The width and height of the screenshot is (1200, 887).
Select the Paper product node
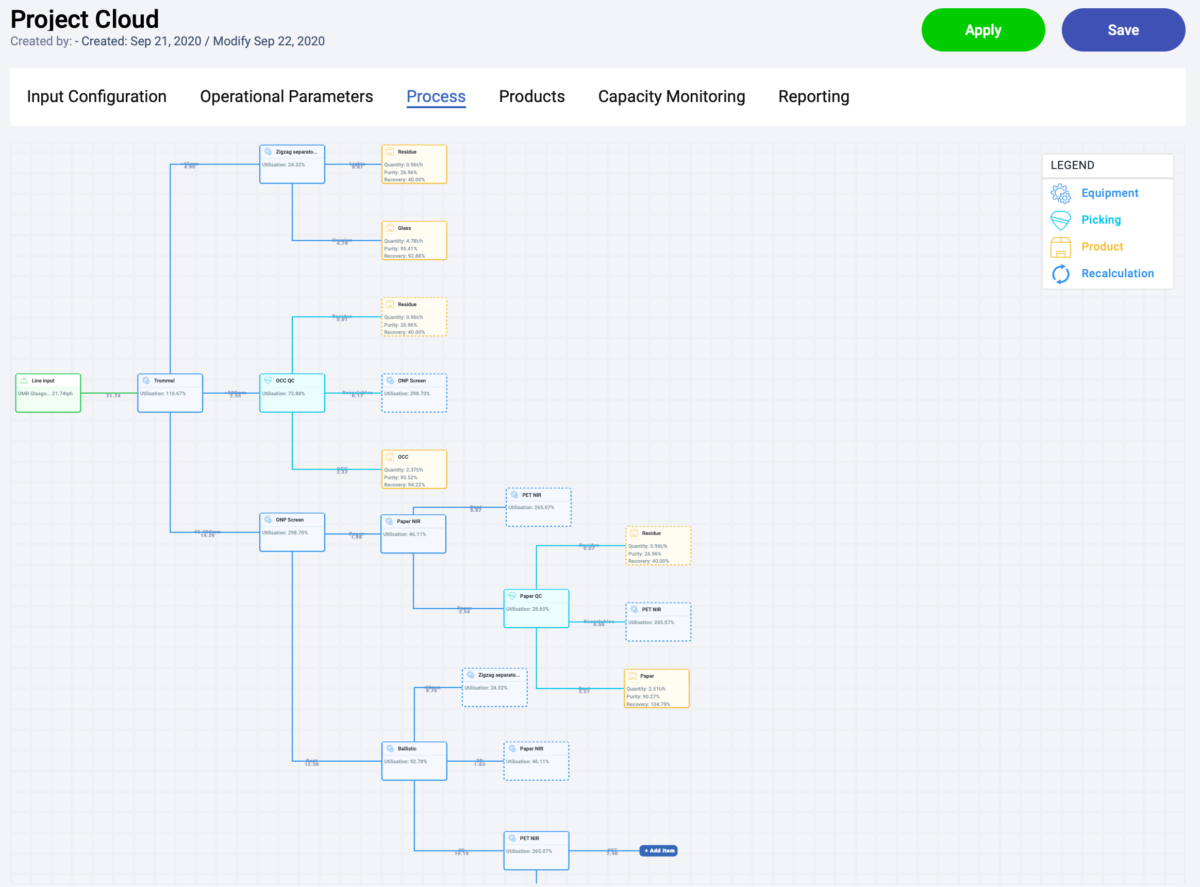tap(657, 689)
